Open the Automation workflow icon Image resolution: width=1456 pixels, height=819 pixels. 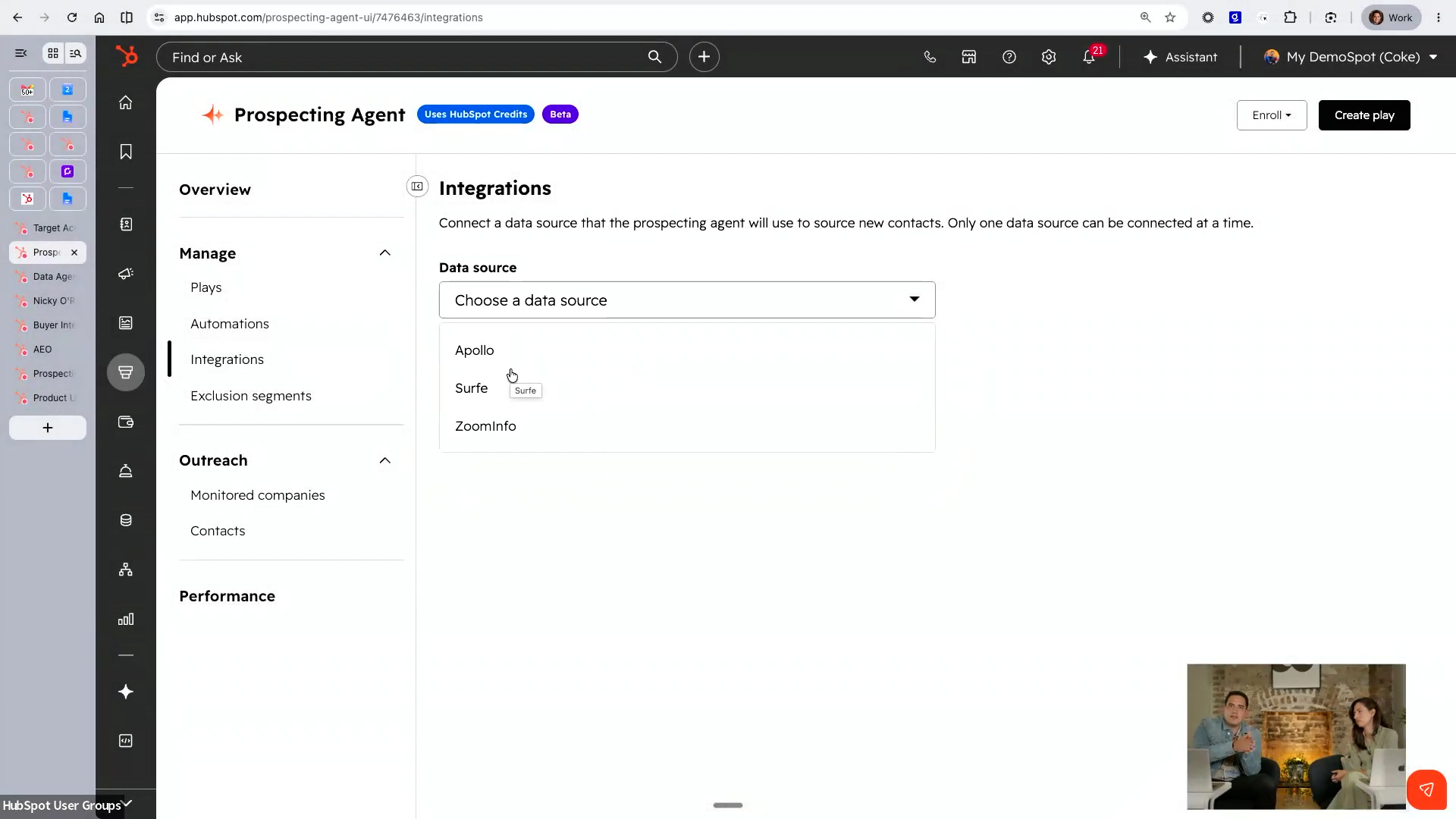126,570
